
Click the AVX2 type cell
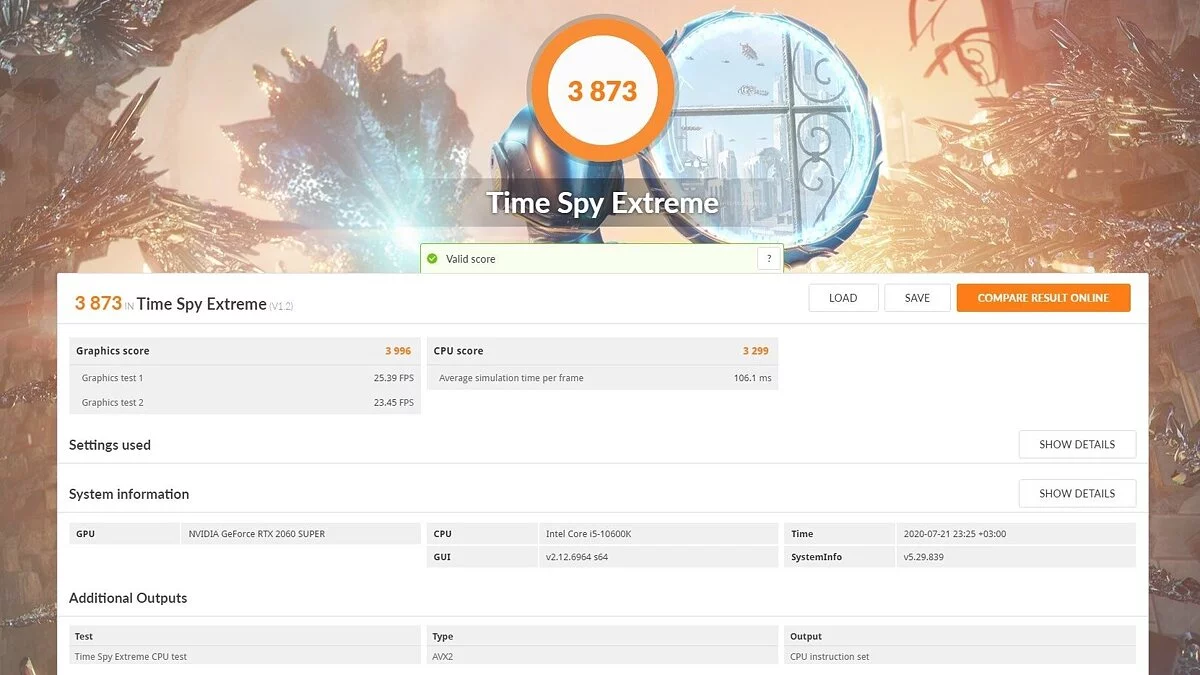tap(603, 657)
